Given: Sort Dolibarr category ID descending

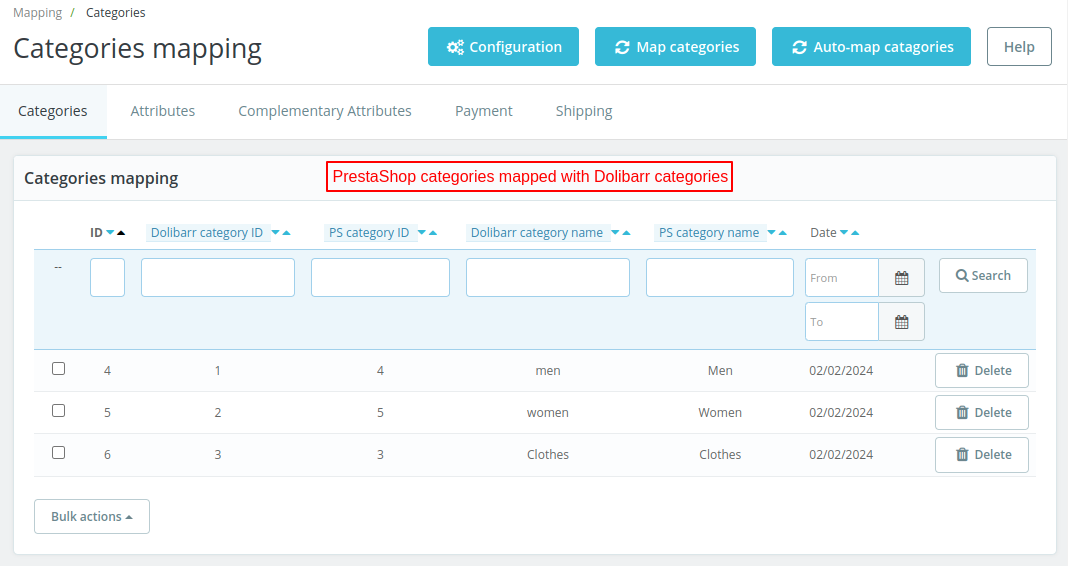Looking at the screenshot, I should point(275,233).
